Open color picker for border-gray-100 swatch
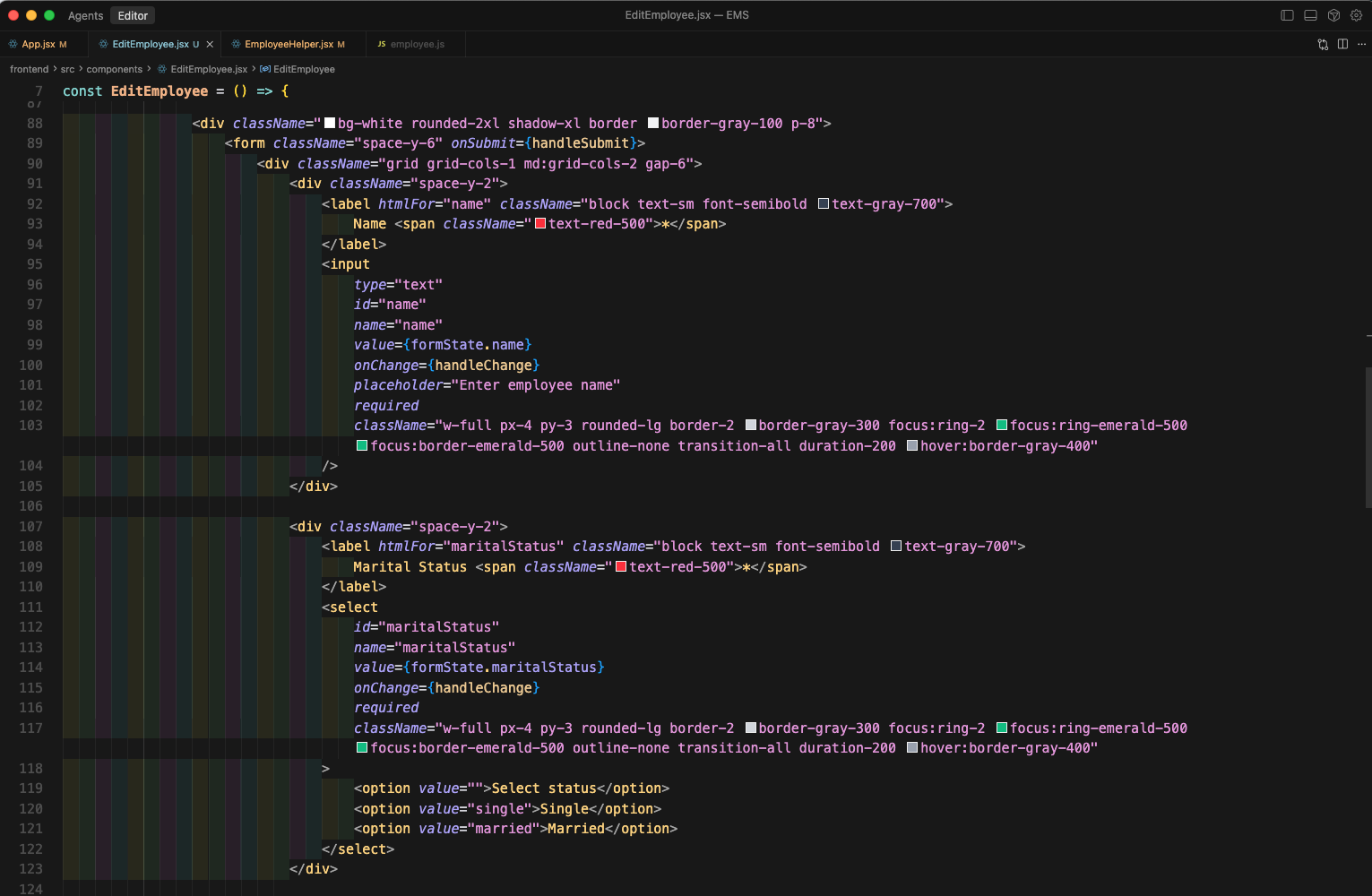The height and width of the screenshot is (896, 1372). pyautogui.click(x=653, y=124)
